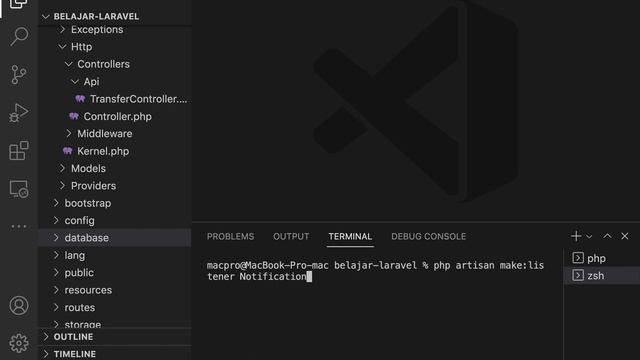Click the 'Http' folder label
Viewport: 640px width, 360px height.
pos(81,47)
